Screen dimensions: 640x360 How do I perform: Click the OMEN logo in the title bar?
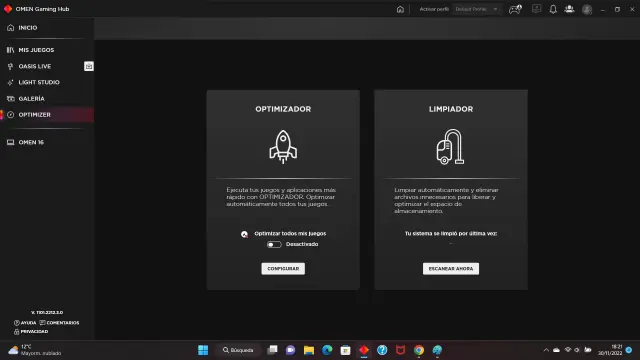pyautogui.click(x=8, y=9)
